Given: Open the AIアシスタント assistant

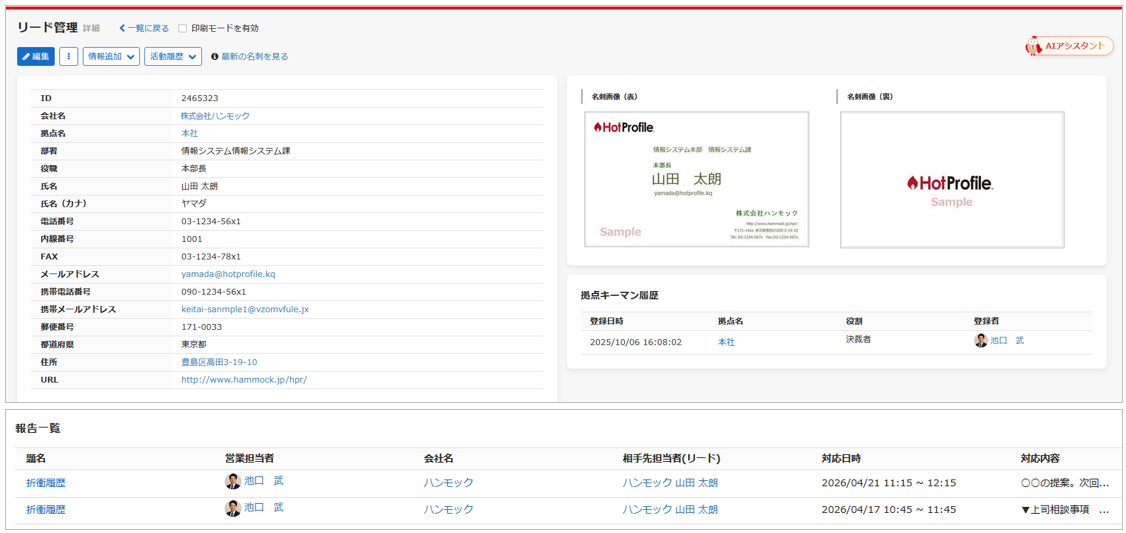Looking at the screenshot, I should click(x=1069, y=46).
